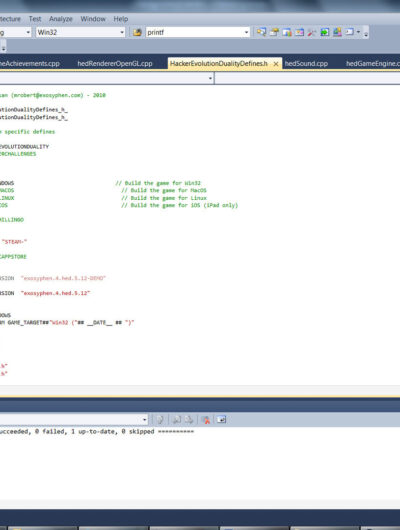
Task: Click Find Message in Code output icon
Action: (160, 420)
